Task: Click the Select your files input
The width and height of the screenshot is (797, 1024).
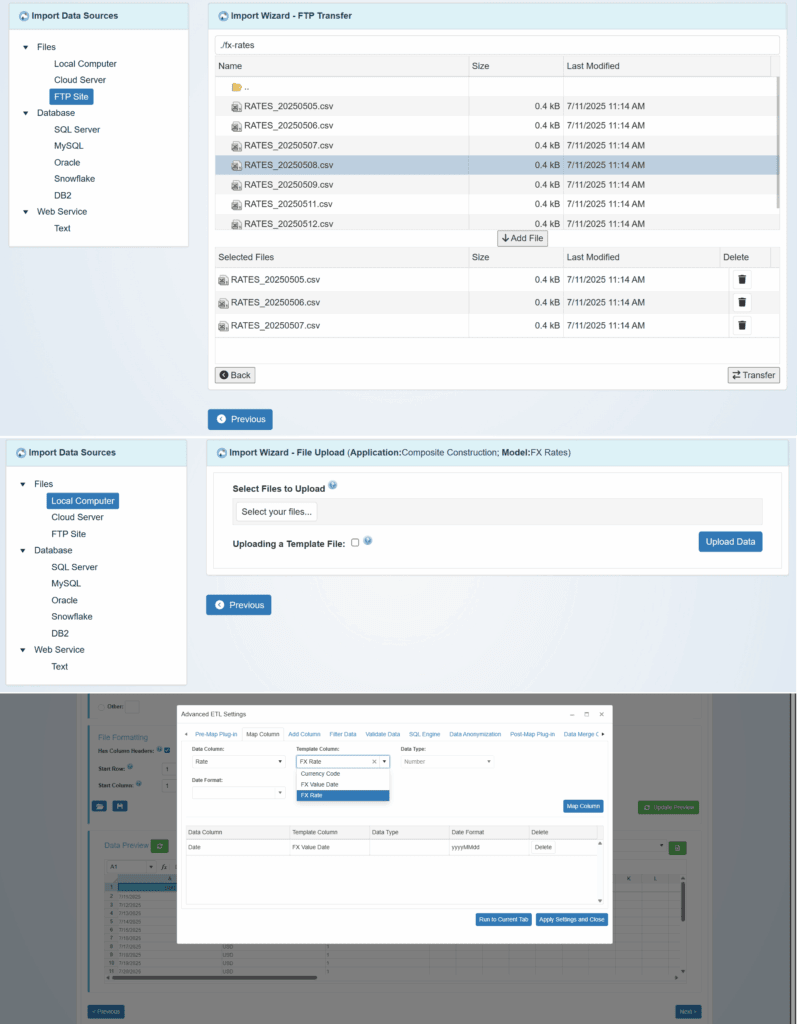Action: (278, 512)
